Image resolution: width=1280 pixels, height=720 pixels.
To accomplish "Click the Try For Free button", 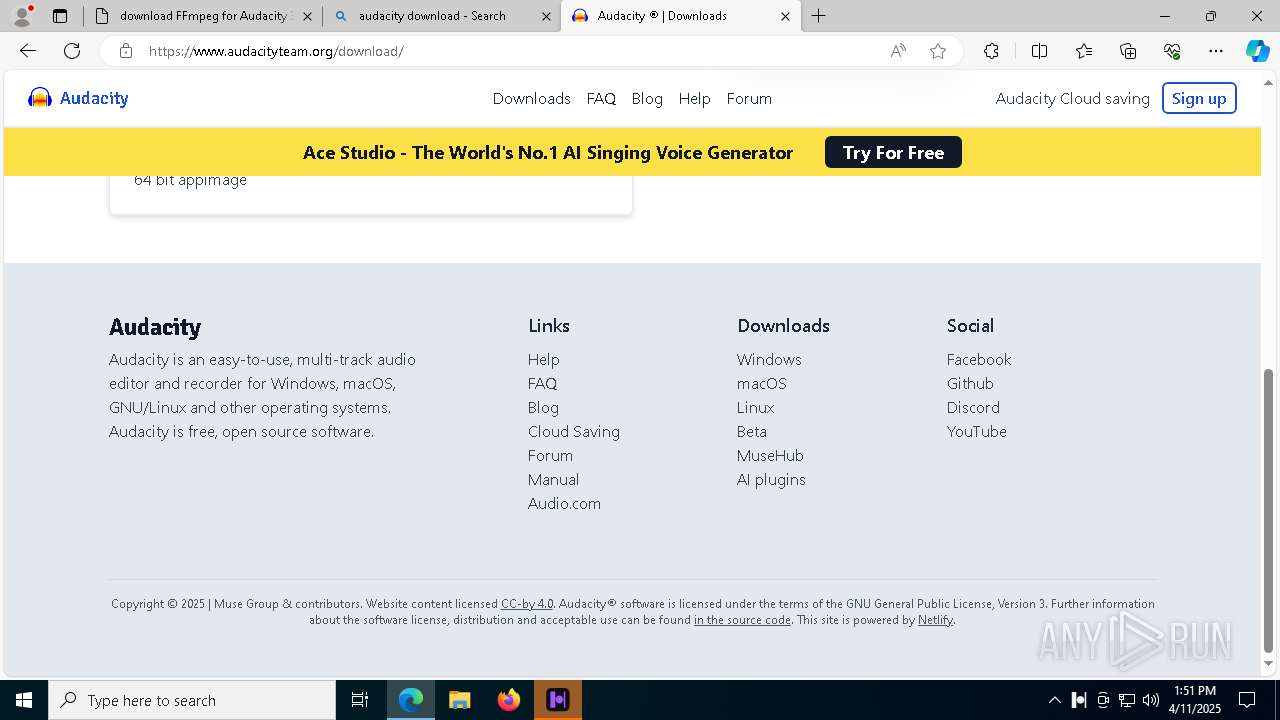I will point(893,152).
